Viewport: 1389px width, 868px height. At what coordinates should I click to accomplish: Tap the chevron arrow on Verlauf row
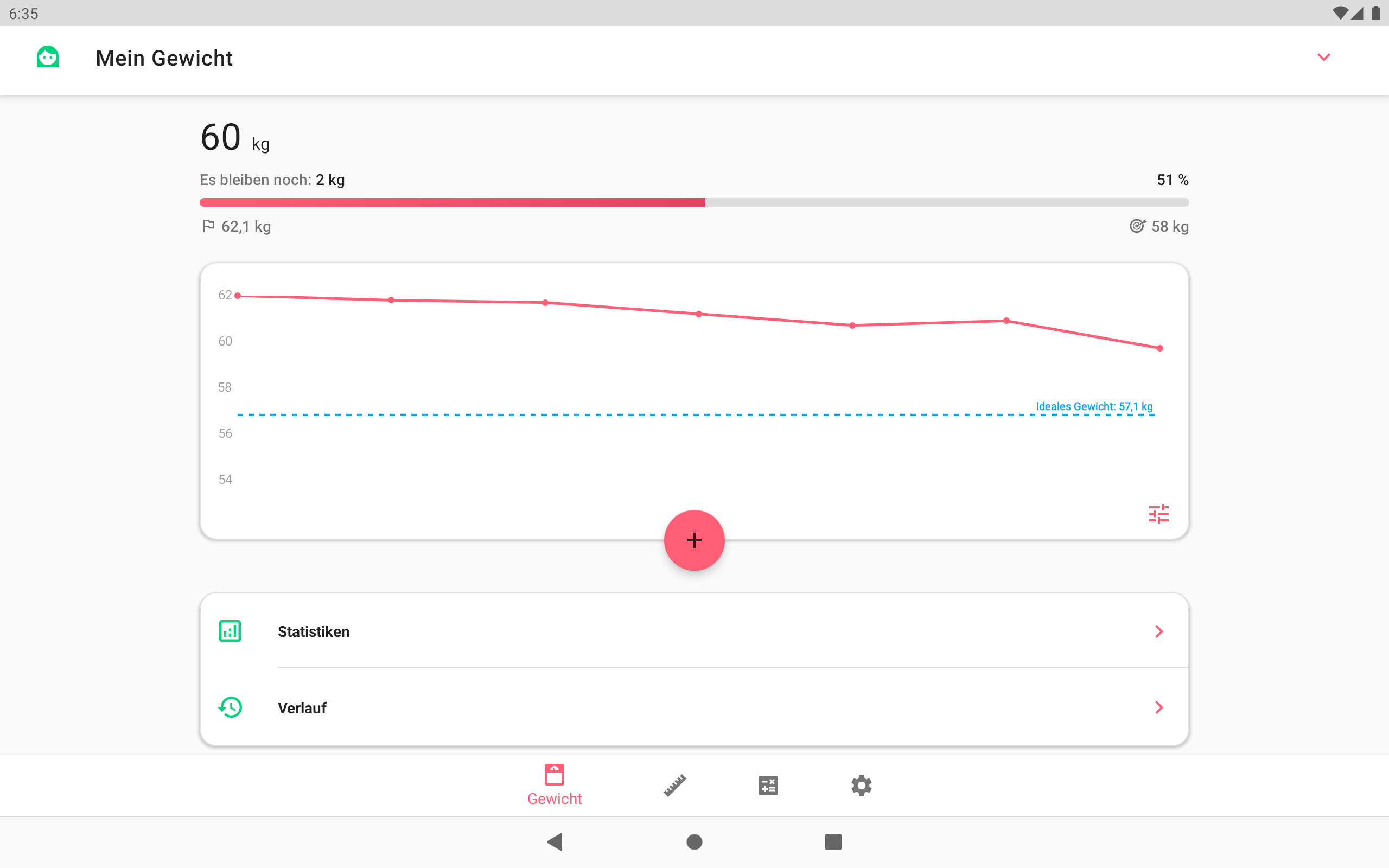tap(1159, 707)
